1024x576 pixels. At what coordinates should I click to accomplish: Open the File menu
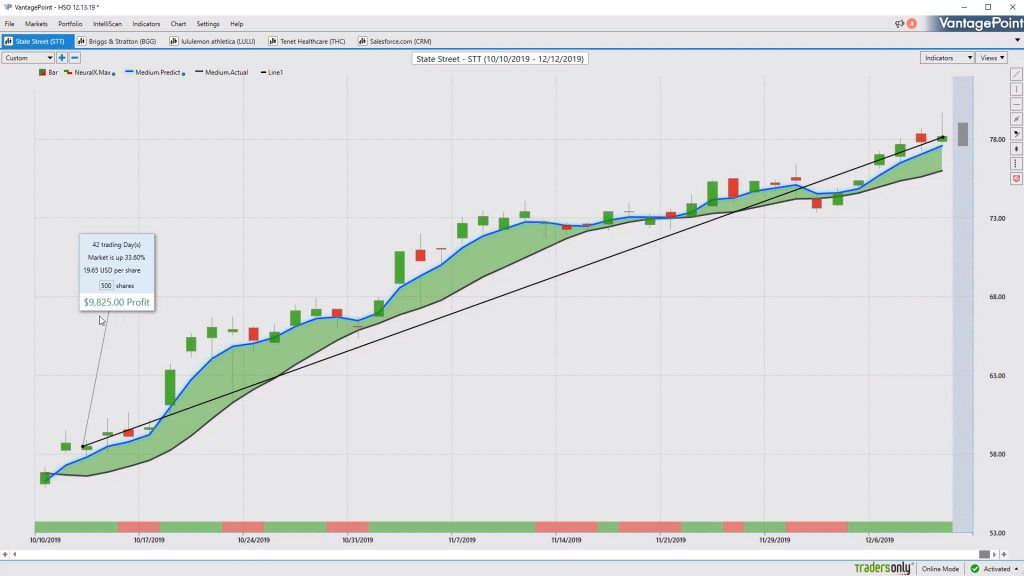pyautogui.click(x=10, y=24)
